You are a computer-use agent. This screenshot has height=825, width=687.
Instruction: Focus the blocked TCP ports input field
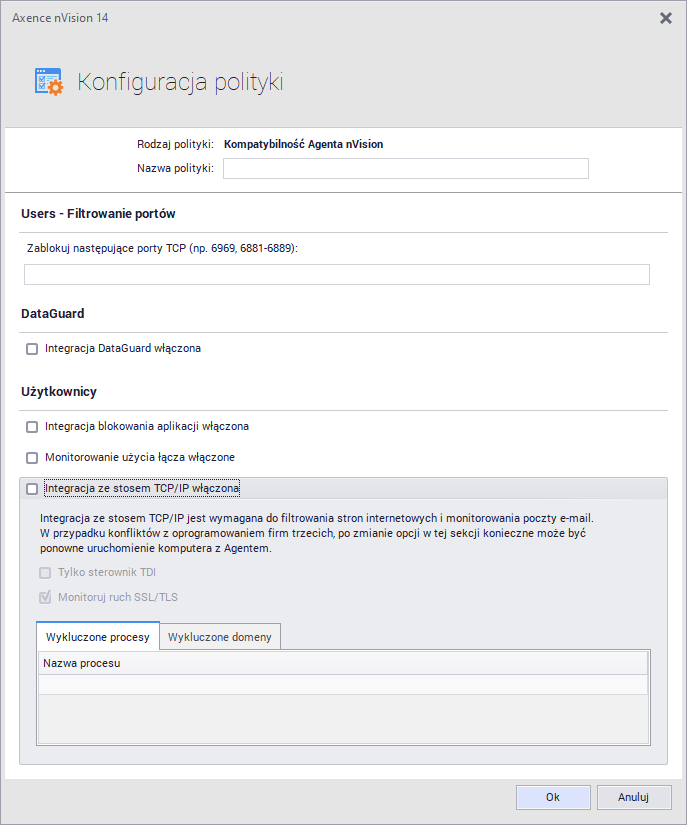(337, 274)
